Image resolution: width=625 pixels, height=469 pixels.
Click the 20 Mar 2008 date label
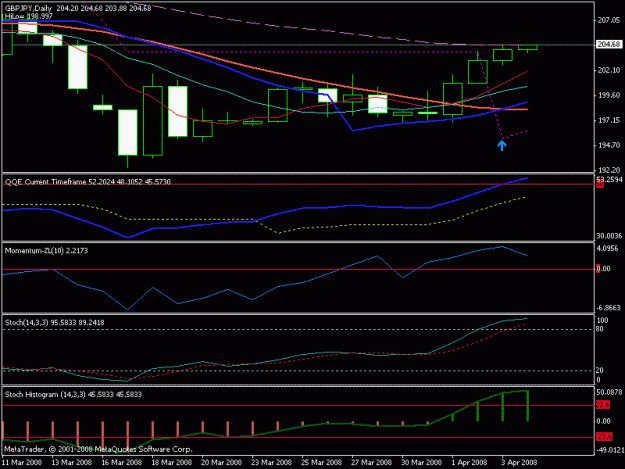click(222, 462)
